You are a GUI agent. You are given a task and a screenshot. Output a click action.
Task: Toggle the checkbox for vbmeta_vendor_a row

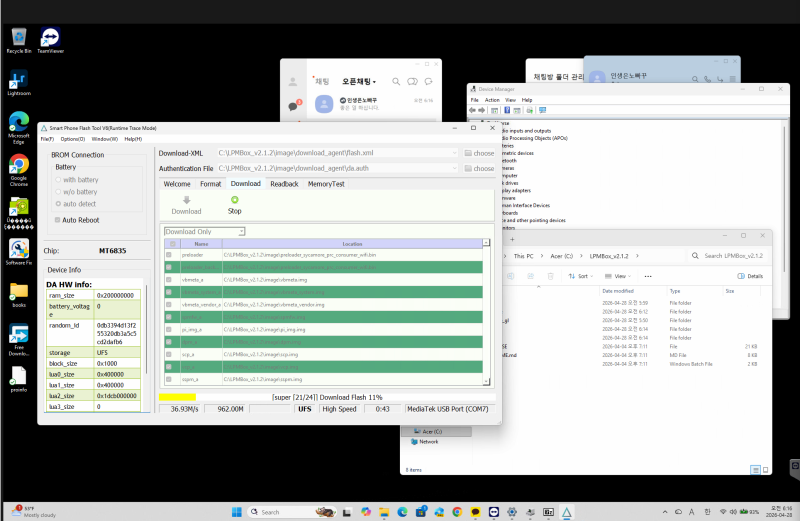click(x=169, y=305)
